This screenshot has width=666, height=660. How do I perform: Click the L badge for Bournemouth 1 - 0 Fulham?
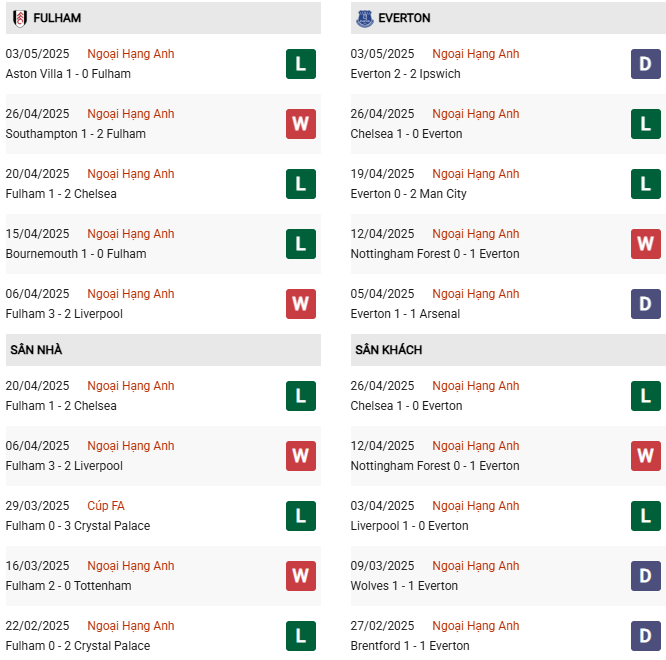(301, 244)
